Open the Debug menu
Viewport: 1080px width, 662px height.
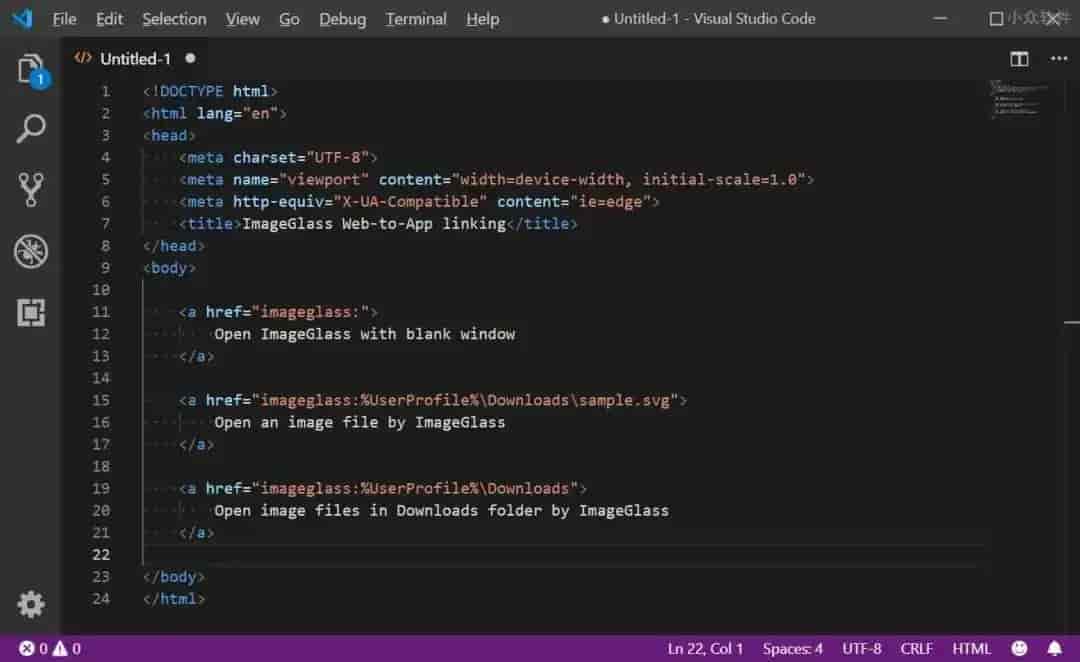click(x=342, y=19)
